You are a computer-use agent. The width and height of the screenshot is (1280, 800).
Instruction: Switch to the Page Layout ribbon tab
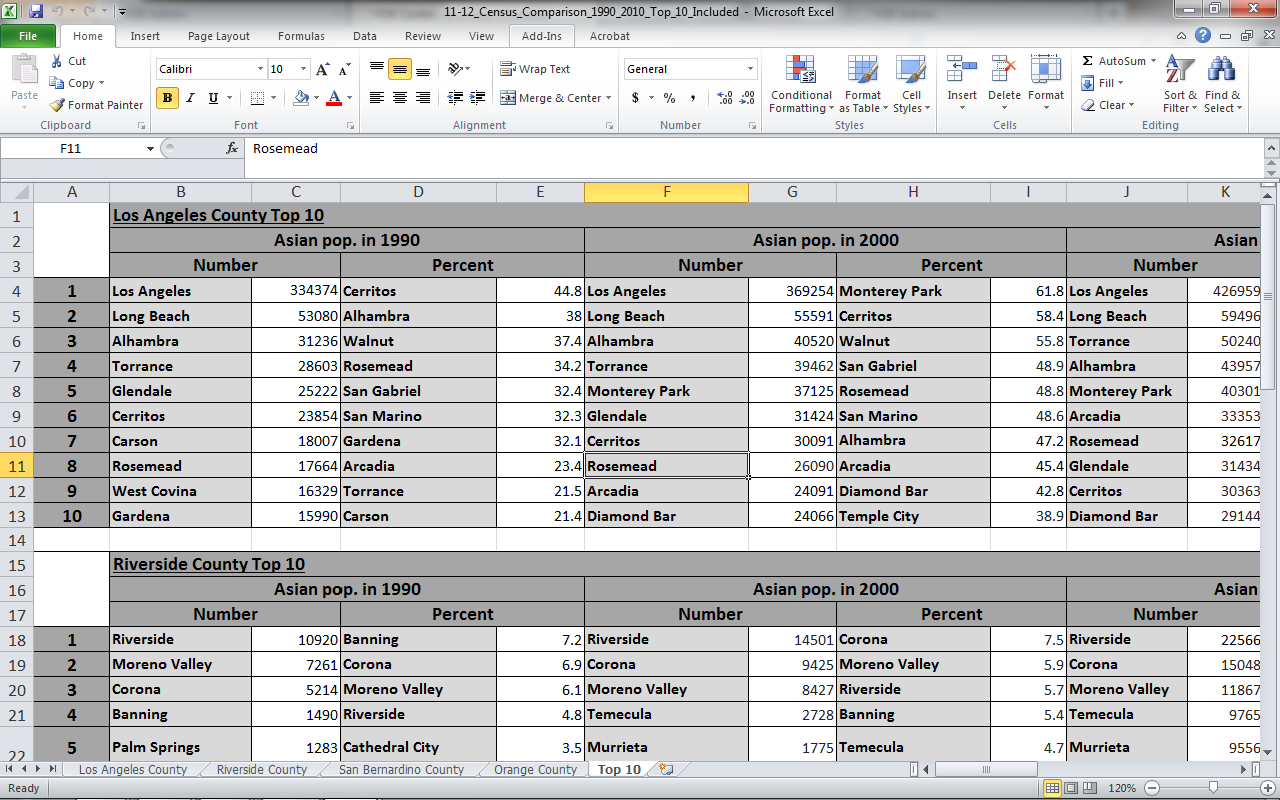click(x=219, y=36)
